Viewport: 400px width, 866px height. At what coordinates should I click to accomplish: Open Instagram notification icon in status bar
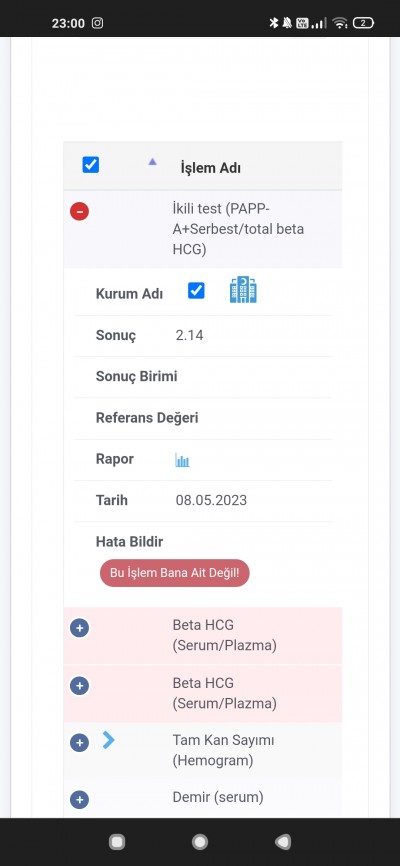click(97, 23)
